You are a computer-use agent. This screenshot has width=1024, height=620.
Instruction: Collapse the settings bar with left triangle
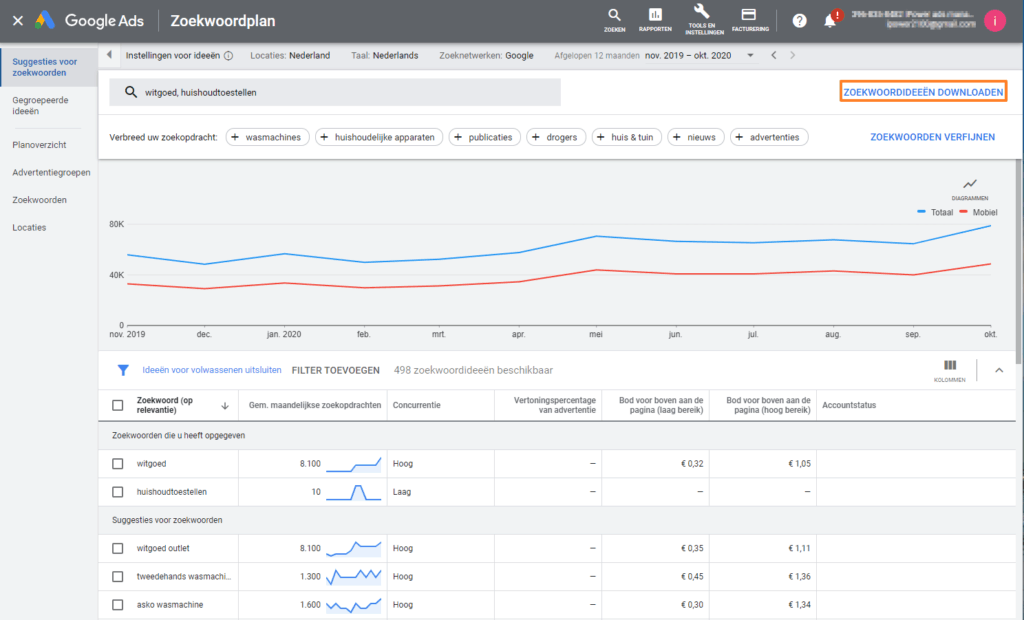click(109, 55)
